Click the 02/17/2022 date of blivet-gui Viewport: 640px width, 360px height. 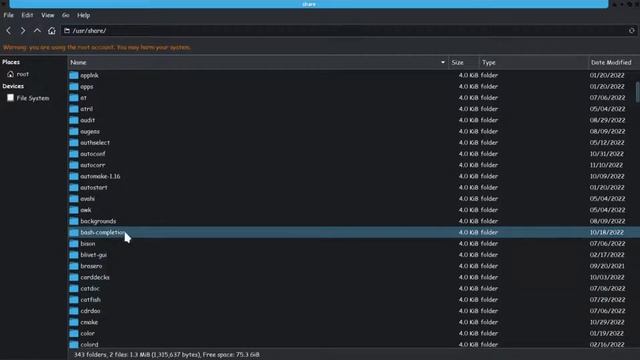[607, 255]
